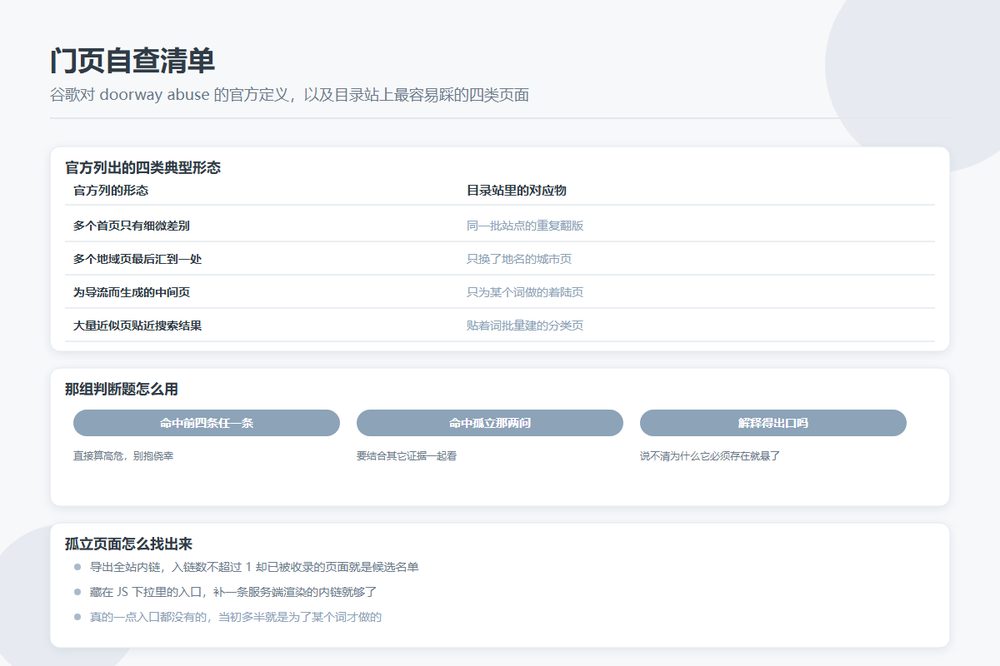
Task: Select table cell 只换了地名的城市页
Action: (x=518, y=259)
